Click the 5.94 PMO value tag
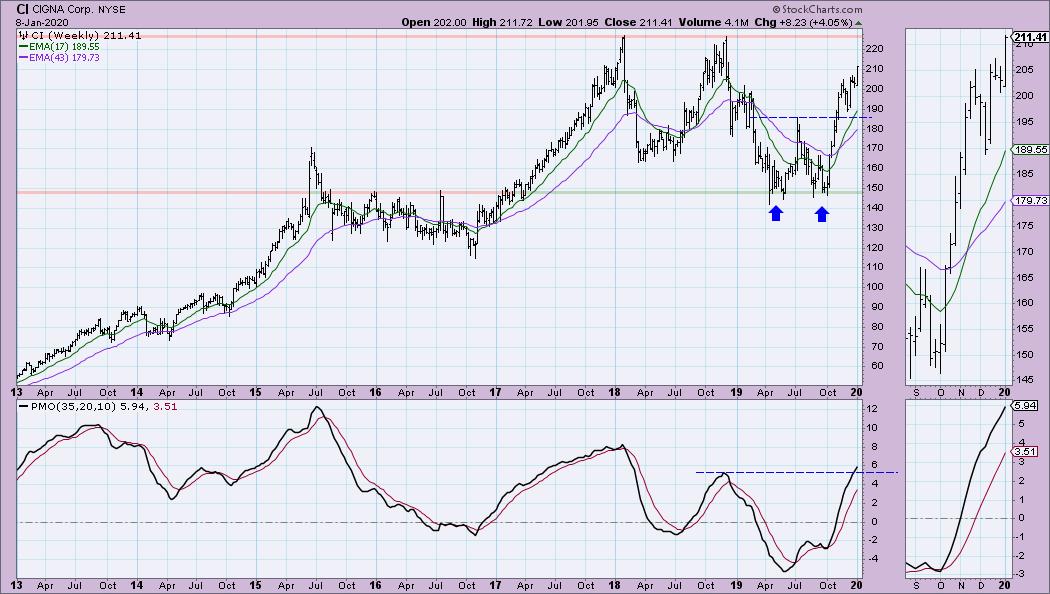Screen dimensions: 1050x594 pyautogui.click(x=1026, y=405)
